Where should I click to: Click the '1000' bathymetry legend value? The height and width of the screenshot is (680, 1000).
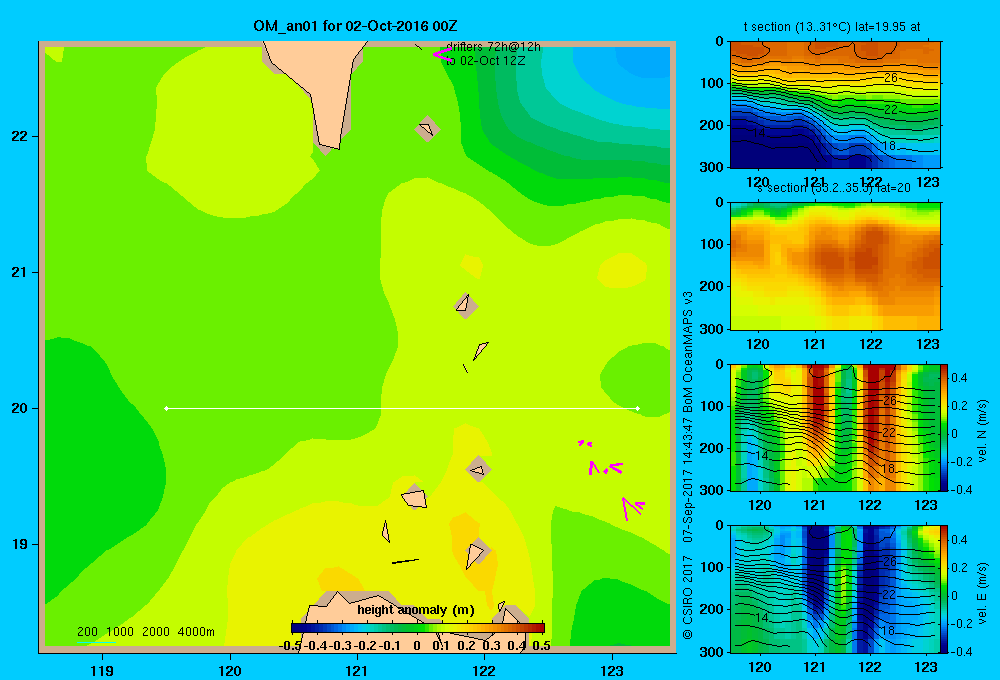(x=120, y=632)
